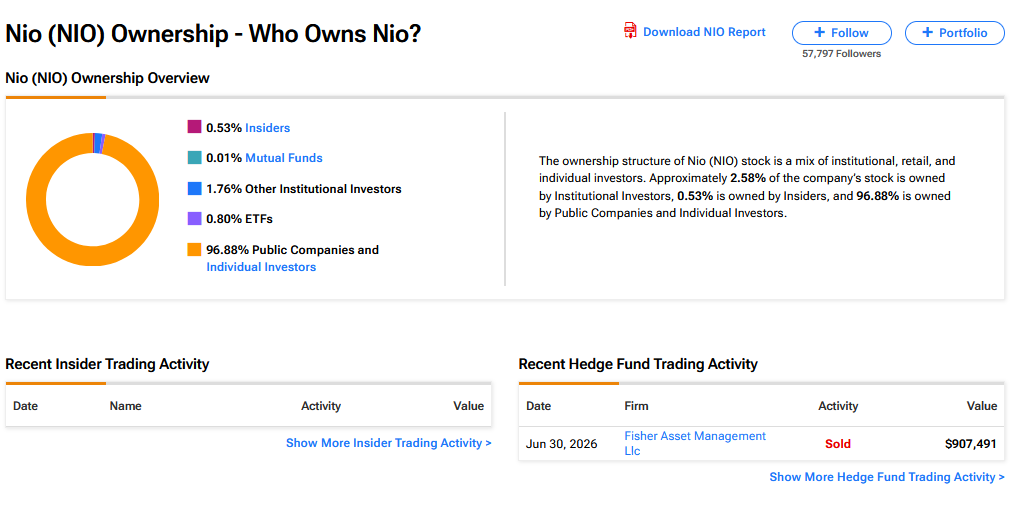Viewport: 1023px width, 511px height.
Task: Show More Hedge Fund Trading Activity
Action: tap(887, 477)
